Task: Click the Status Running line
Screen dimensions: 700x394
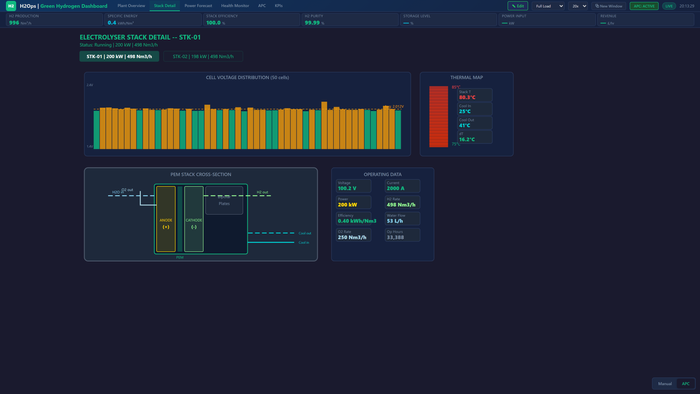Action: click(119, 45)
